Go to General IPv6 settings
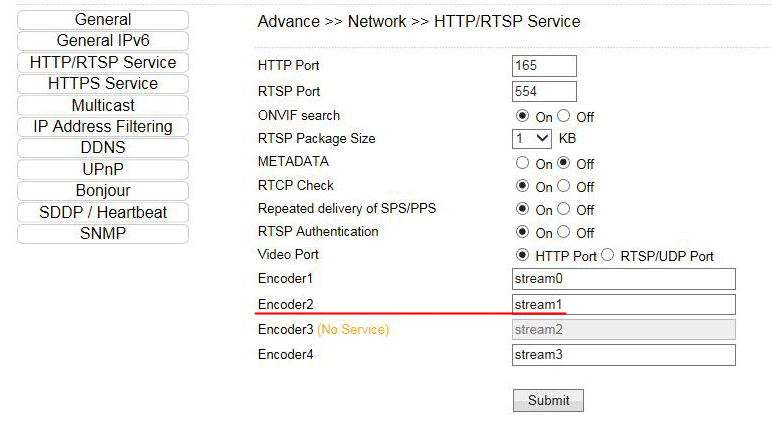 click(x=102, y=41)
